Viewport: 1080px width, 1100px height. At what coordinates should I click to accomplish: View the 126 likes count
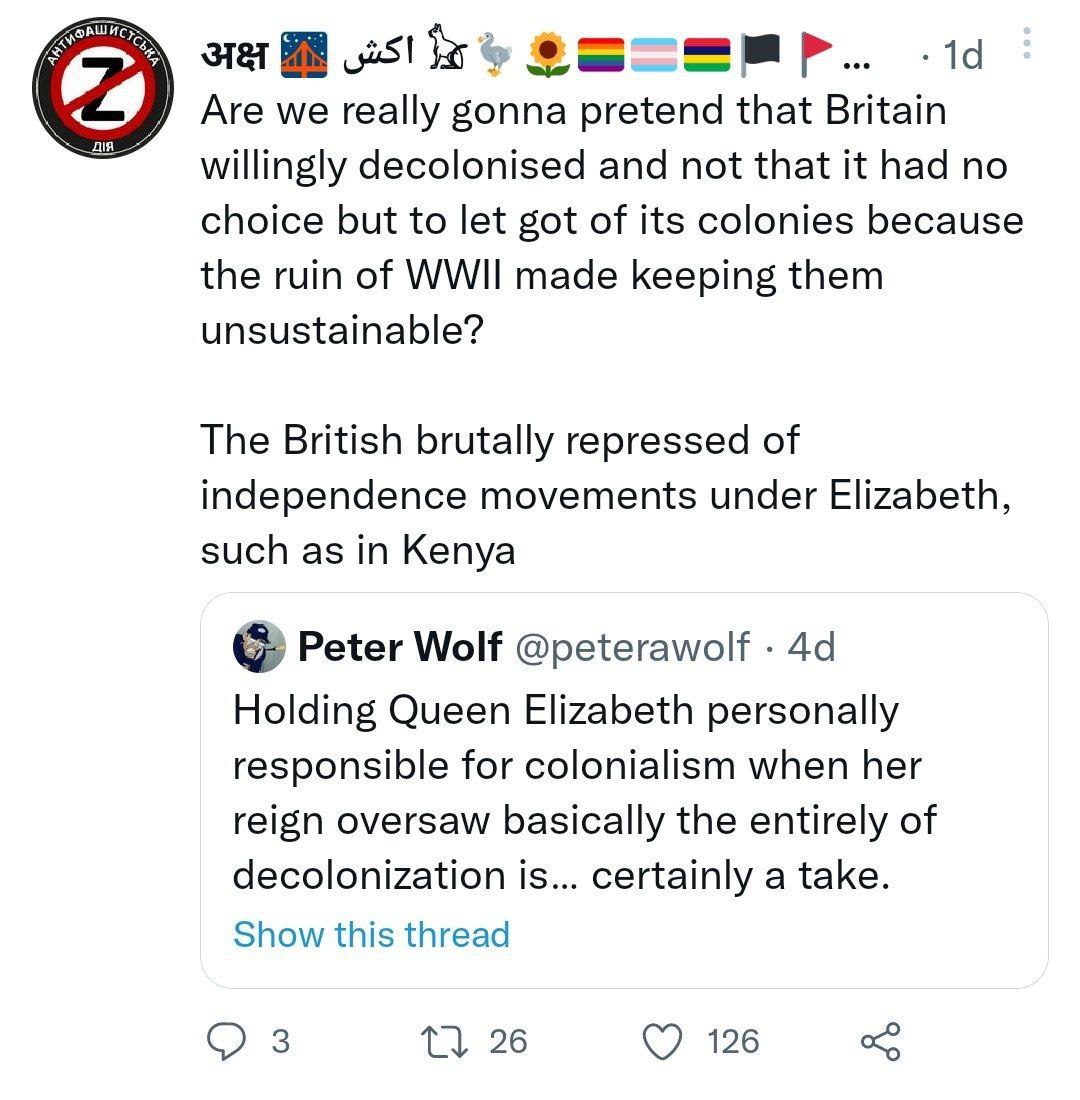click(733, 1041)
